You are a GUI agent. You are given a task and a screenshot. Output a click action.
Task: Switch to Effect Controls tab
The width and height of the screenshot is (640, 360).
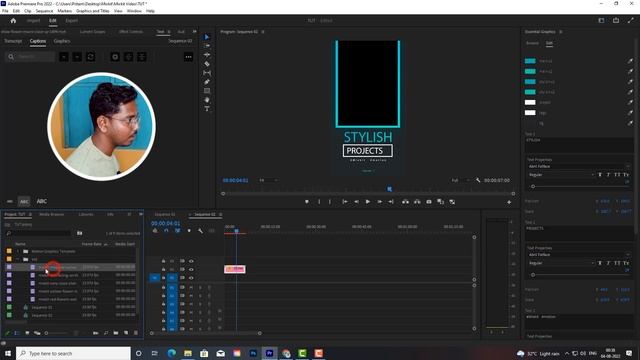click(131, 31)
